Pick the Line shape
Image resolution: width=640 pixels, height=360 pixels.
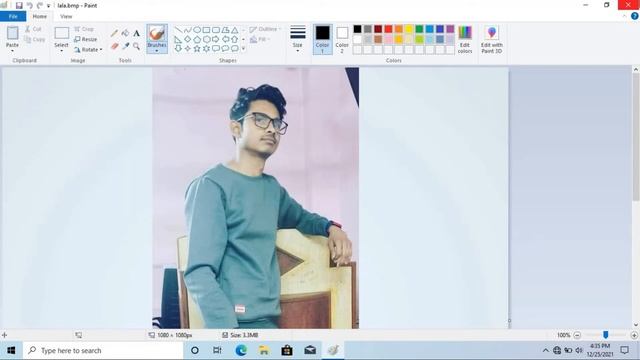pos(178,30)
